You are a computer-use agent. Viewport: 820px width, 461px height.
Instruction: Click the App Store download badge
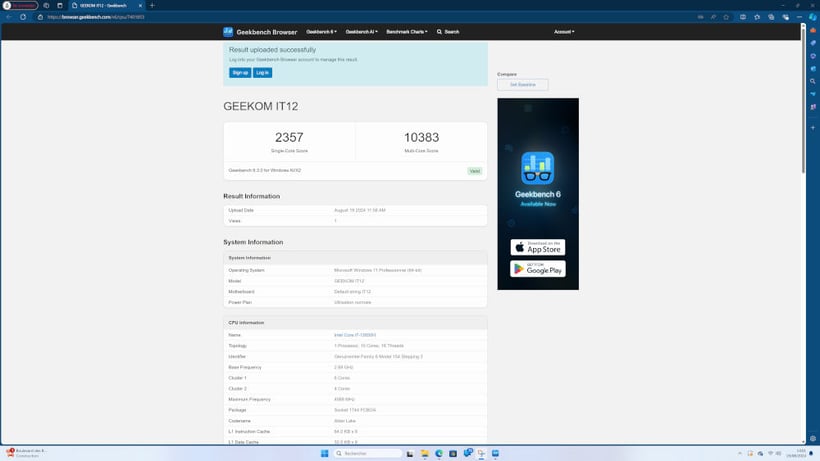538,247
